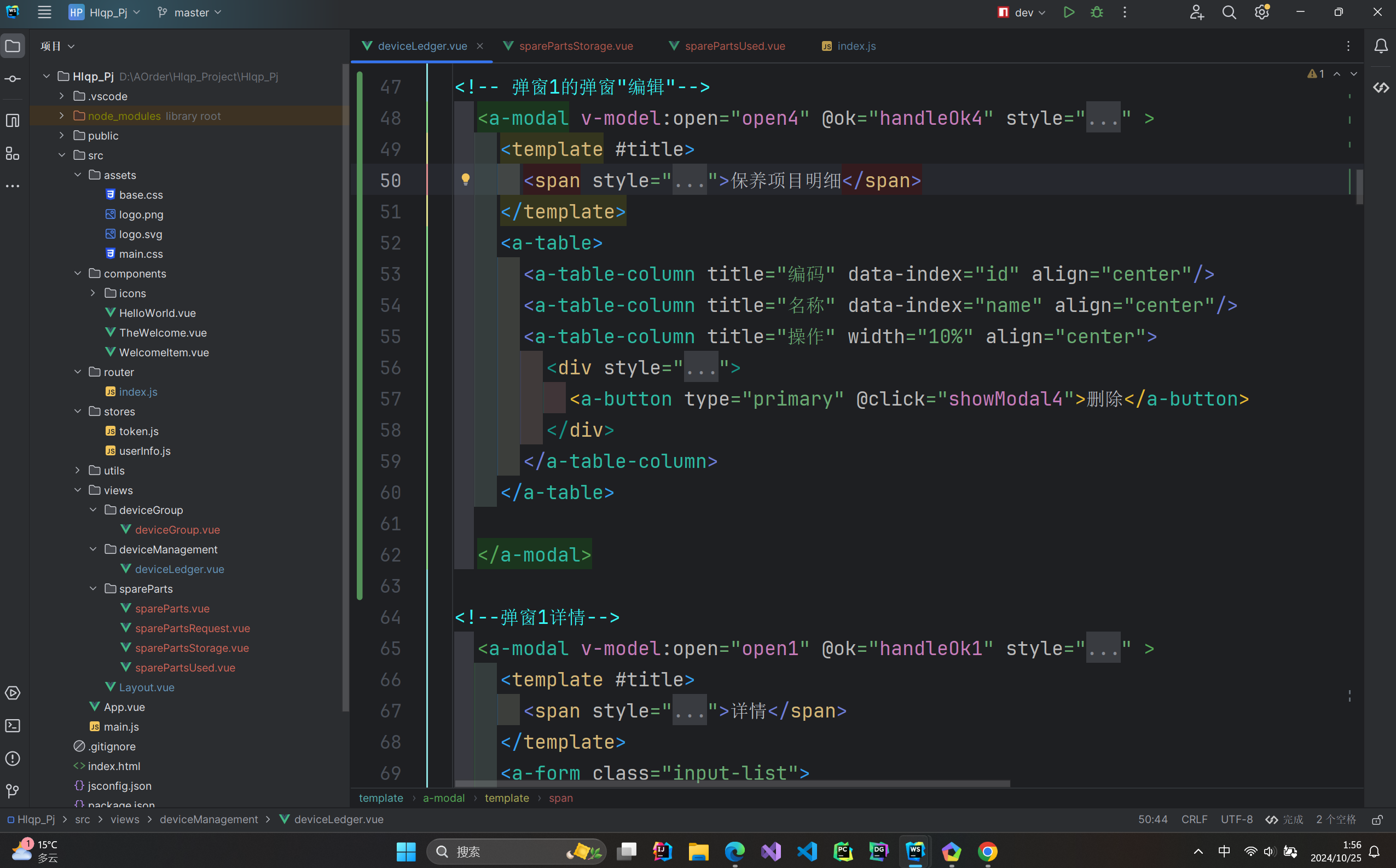Screen dimensions: 1396x868
Task: Expand the icons folder
Action: [93, 293]
